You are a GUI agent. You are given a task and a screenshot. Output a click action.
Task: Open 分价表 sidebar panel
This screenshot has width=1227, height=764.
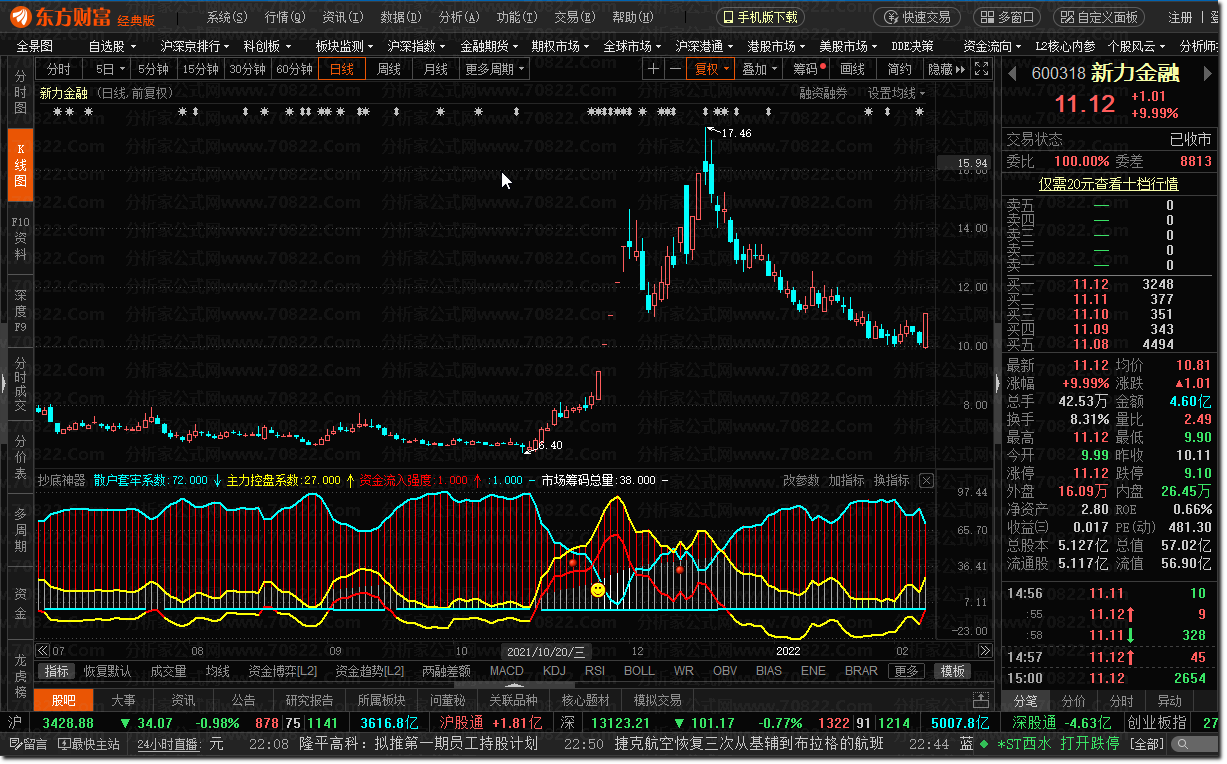click(20, 457)
